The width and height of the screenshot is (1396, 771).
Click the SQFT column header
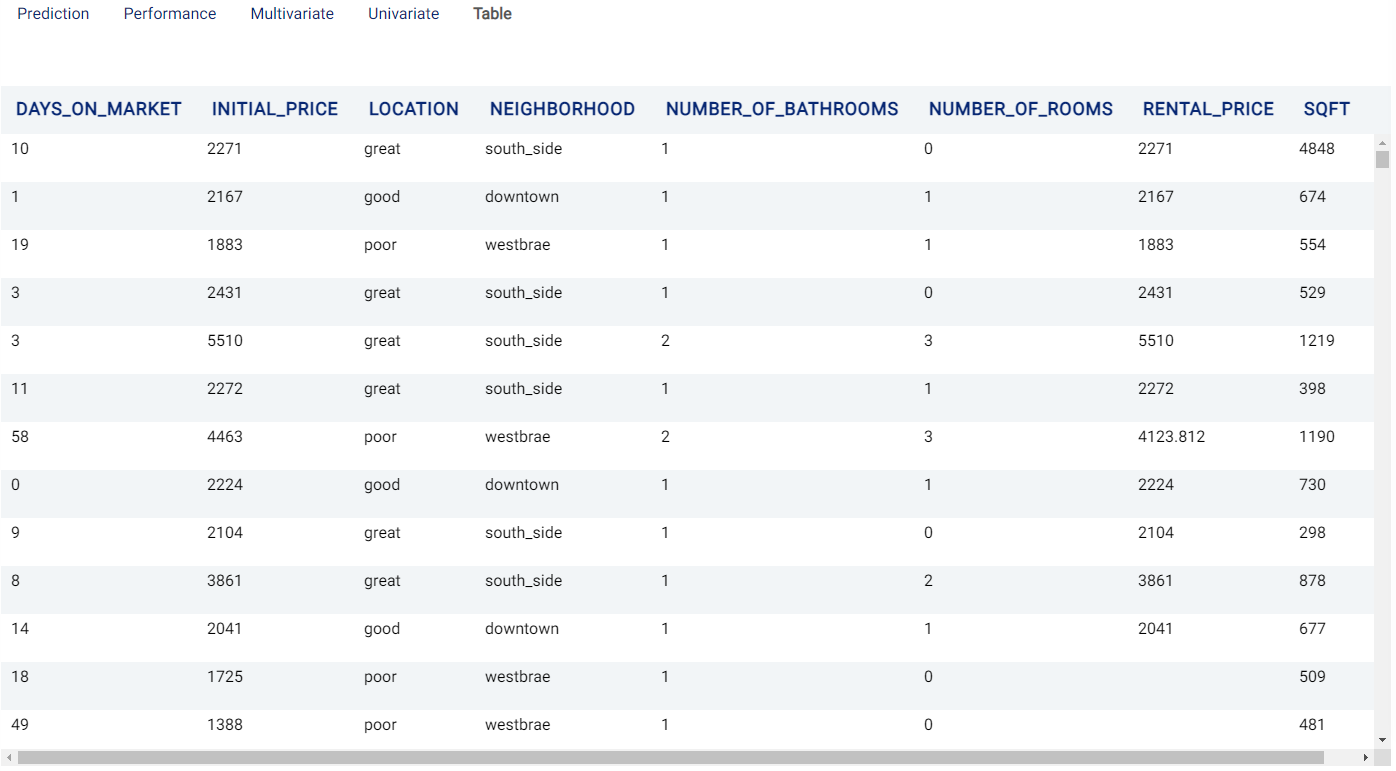1327,109
